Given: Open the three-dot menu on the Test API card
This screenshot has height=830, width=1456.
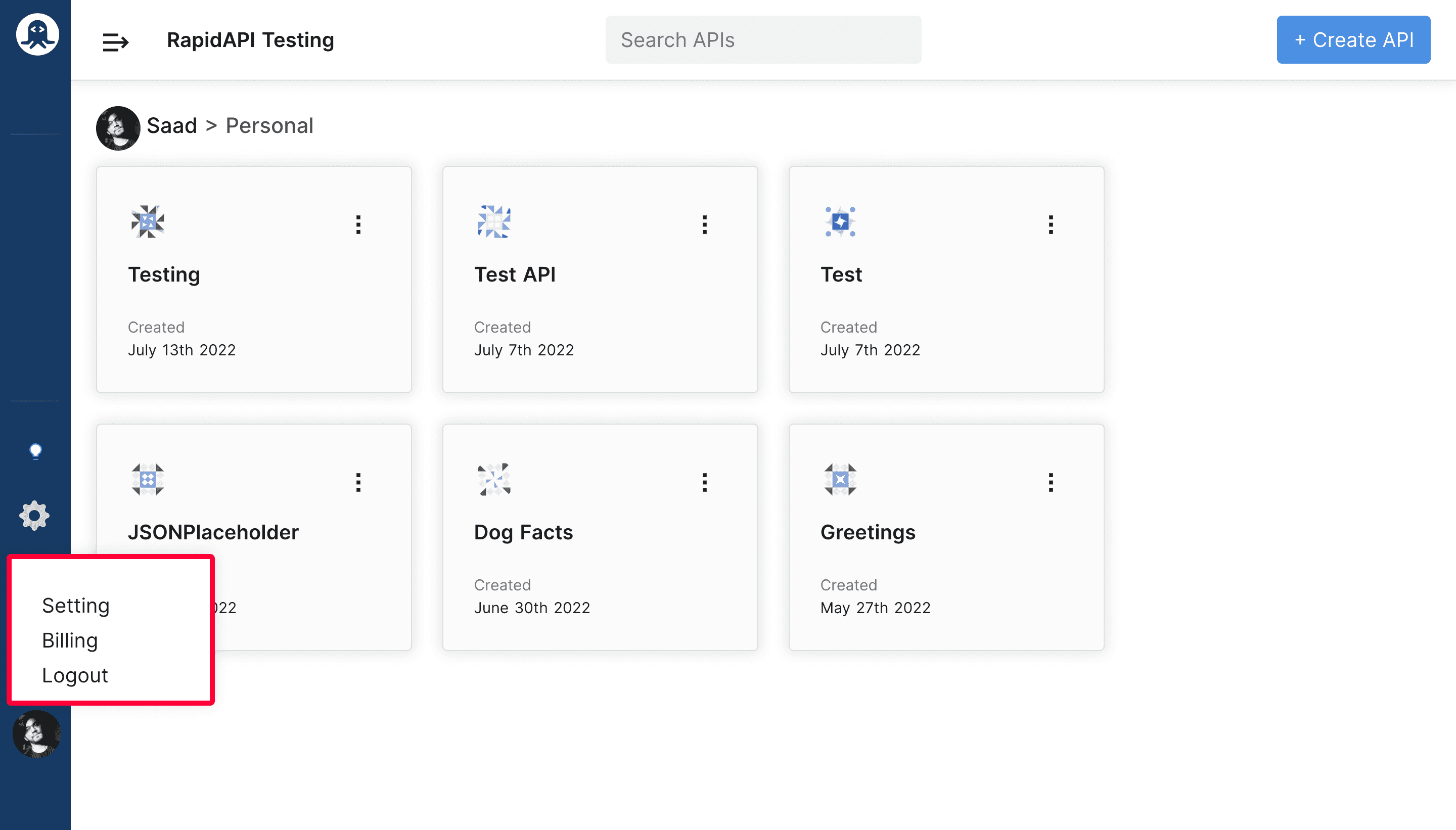Looking at the screenshot, I should coord(705,224).
